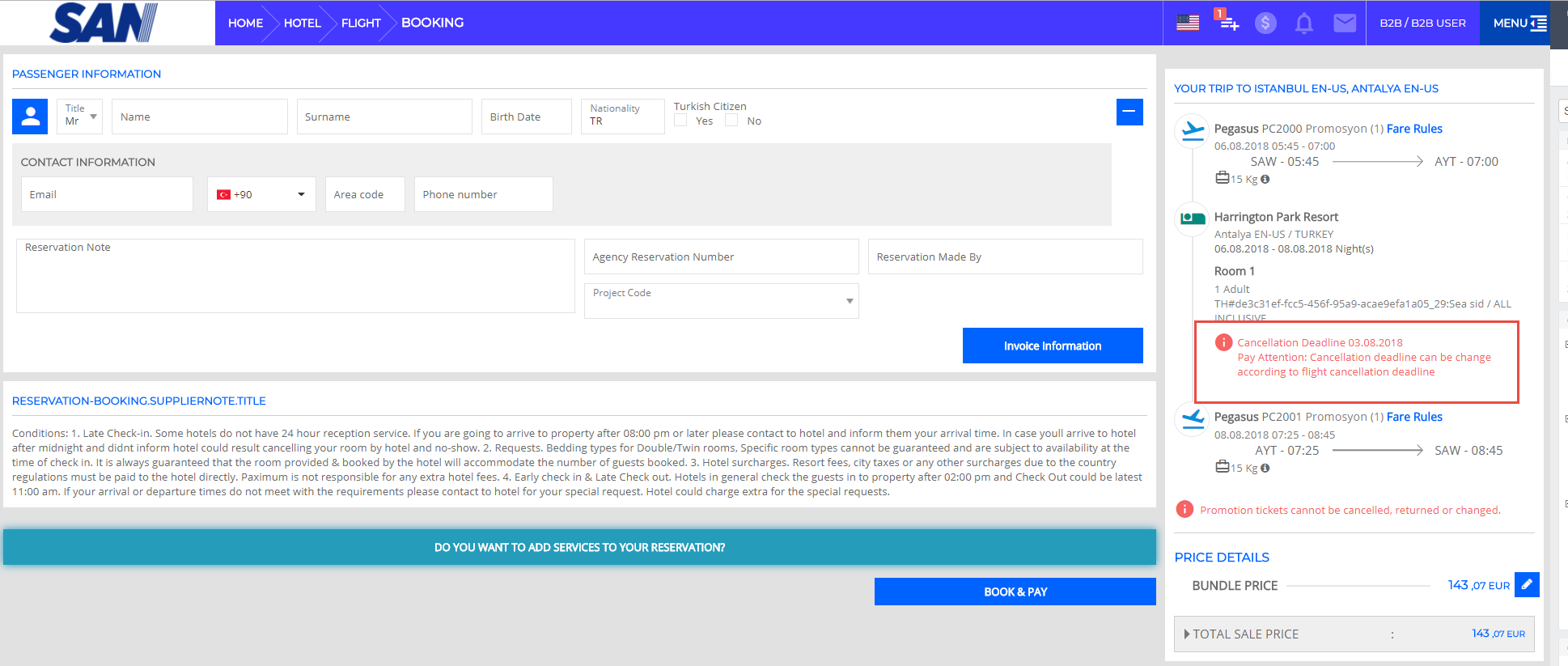The height and width of the screenshot is (666, 1568).
Task: Expand the Total Sale Price row
Action: (1187, 634)
